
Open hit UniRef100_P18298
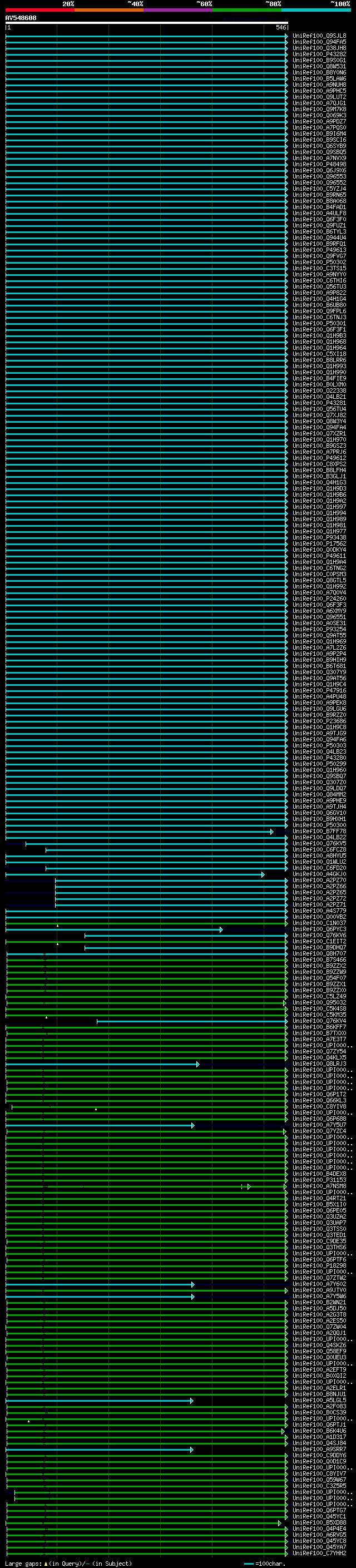[319, 1265]
